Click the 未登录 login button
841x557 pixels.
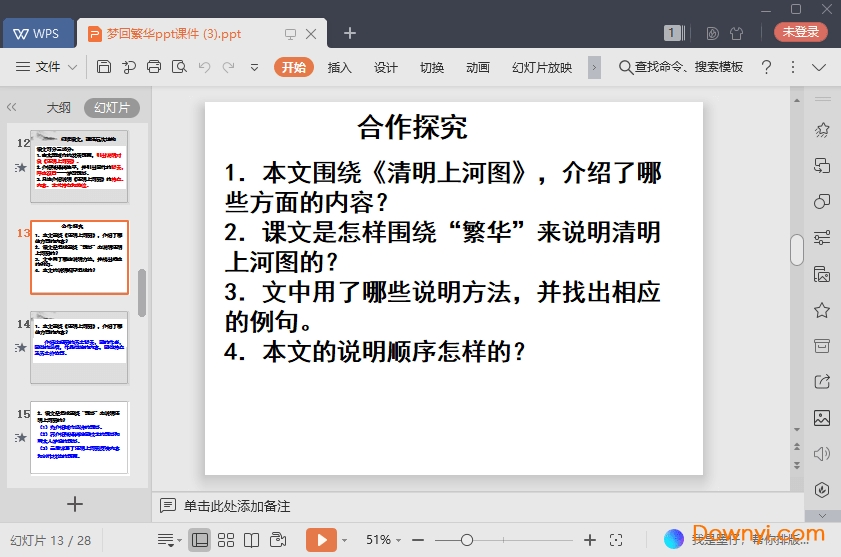click(800, 32)
